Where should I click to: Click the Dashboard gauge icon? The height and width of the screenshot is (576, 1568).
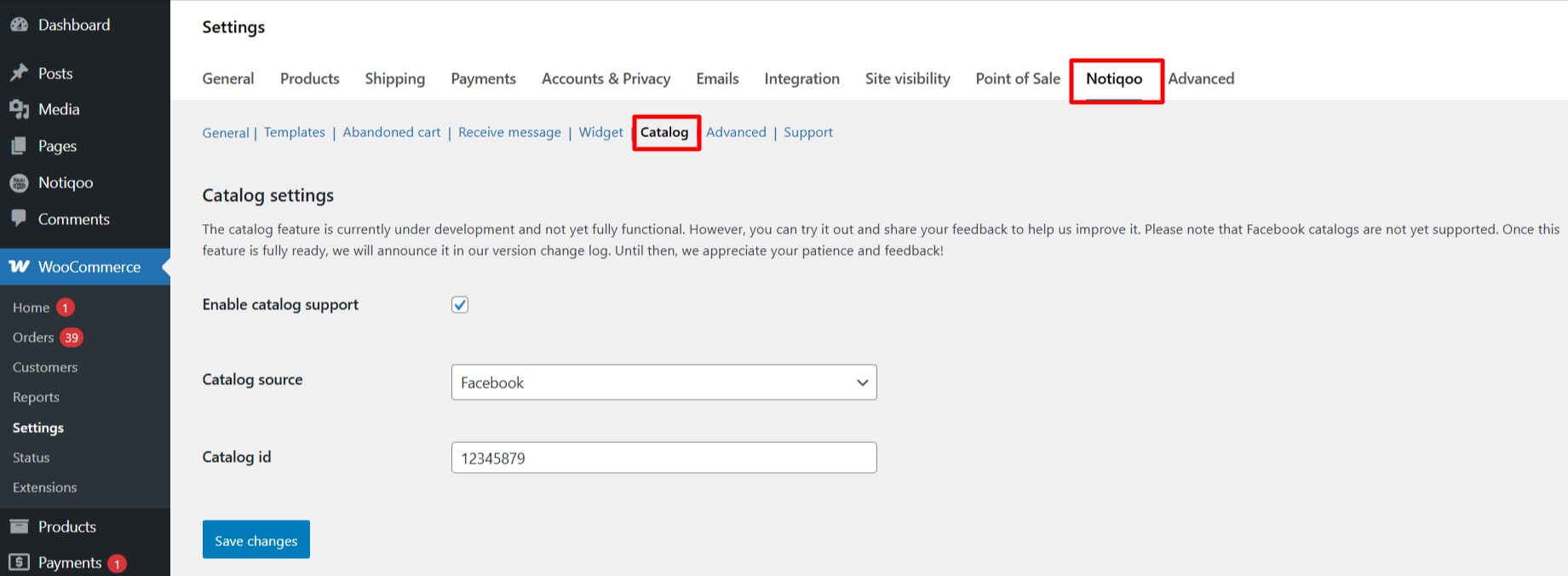[x=19, y=25]
